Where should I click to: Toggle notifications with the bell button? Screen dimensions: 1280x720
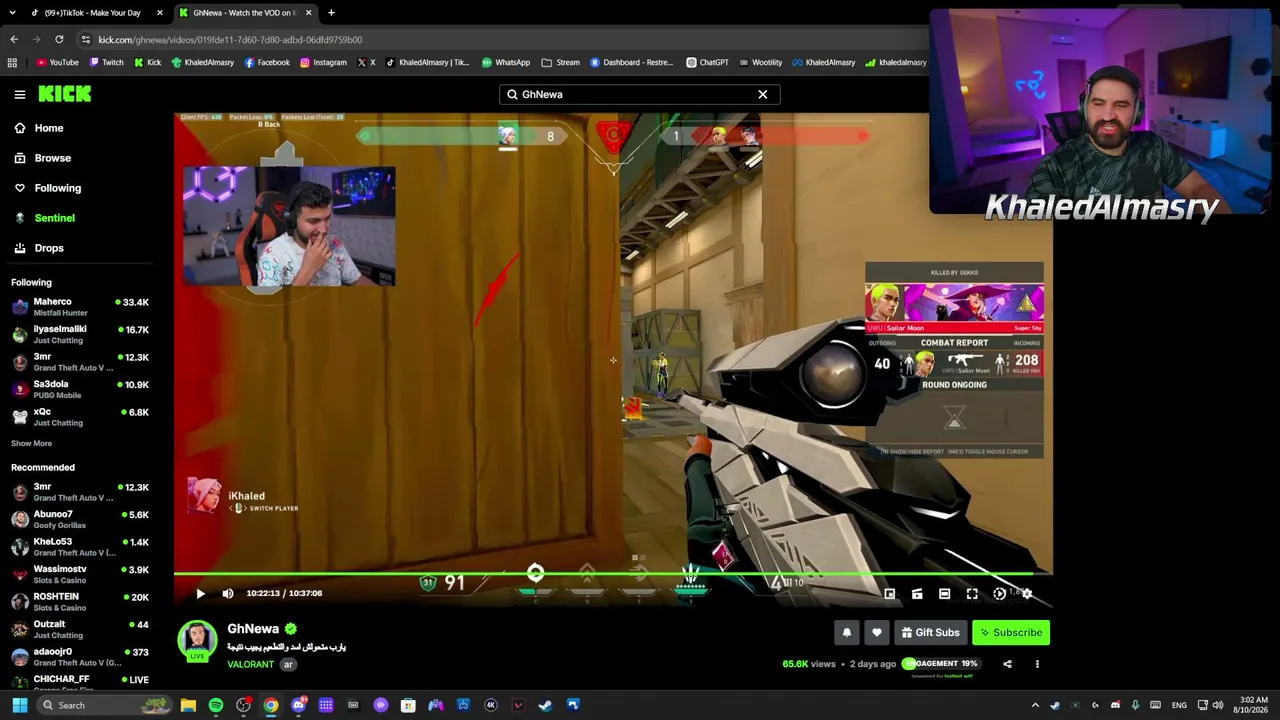pos(847,632)
